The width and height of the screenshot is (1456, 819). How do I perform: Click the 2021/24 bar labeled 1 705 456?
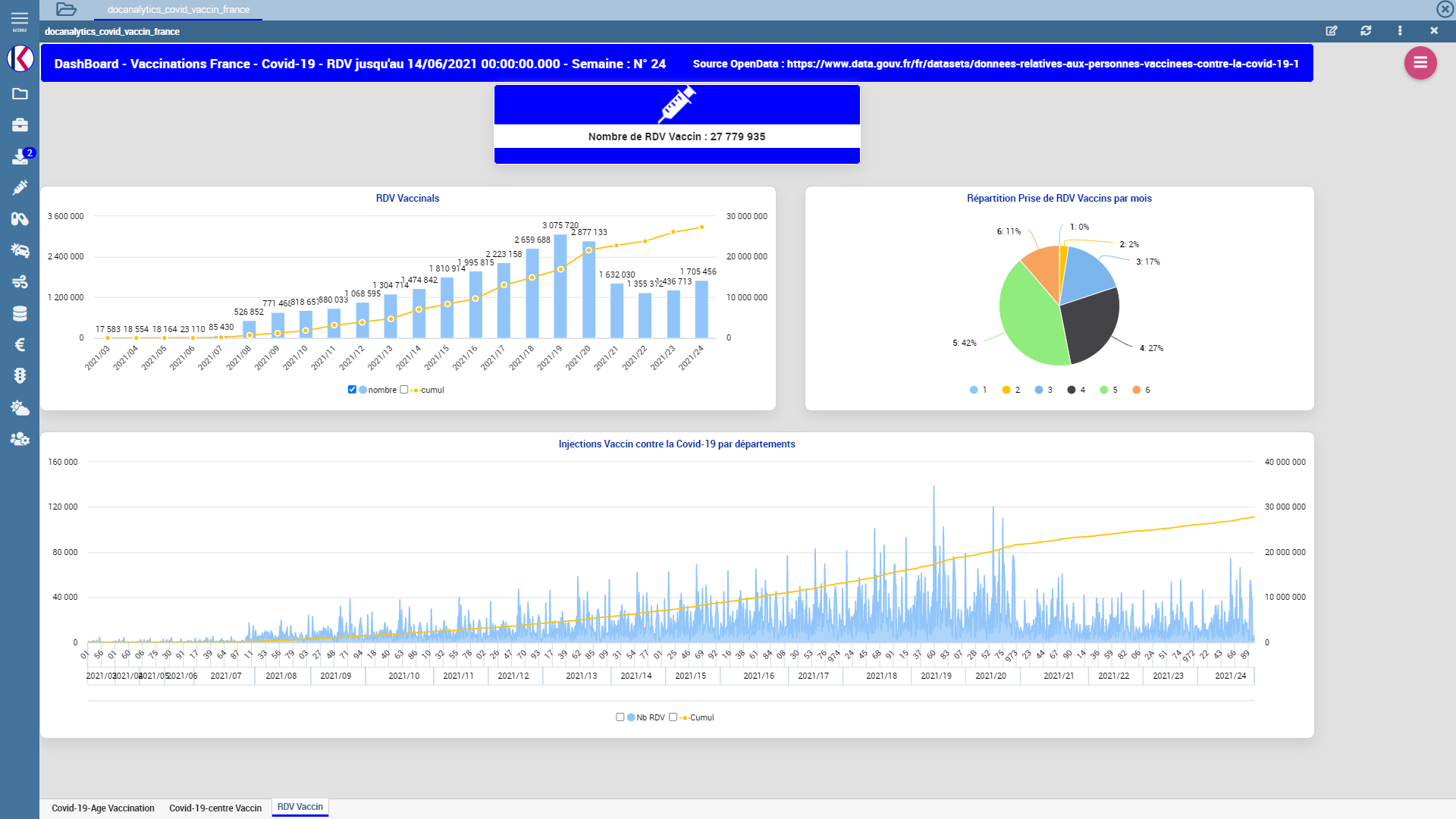pyautogui.click(x=701, y=309)
